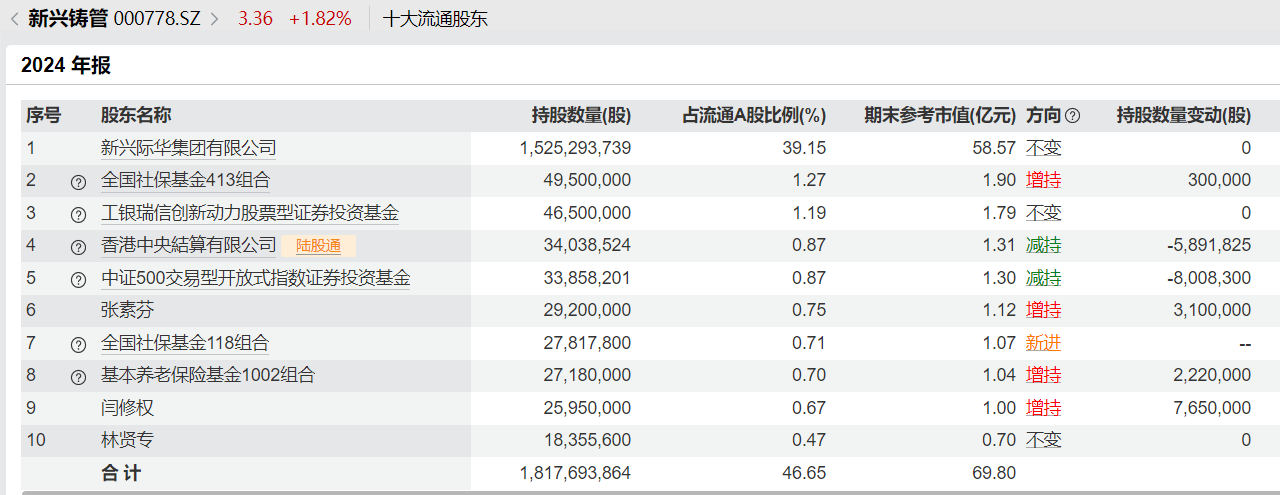1280x495 pixels.
Task: Select the 十大流通股东 tab title
Action: click(435, 18)
